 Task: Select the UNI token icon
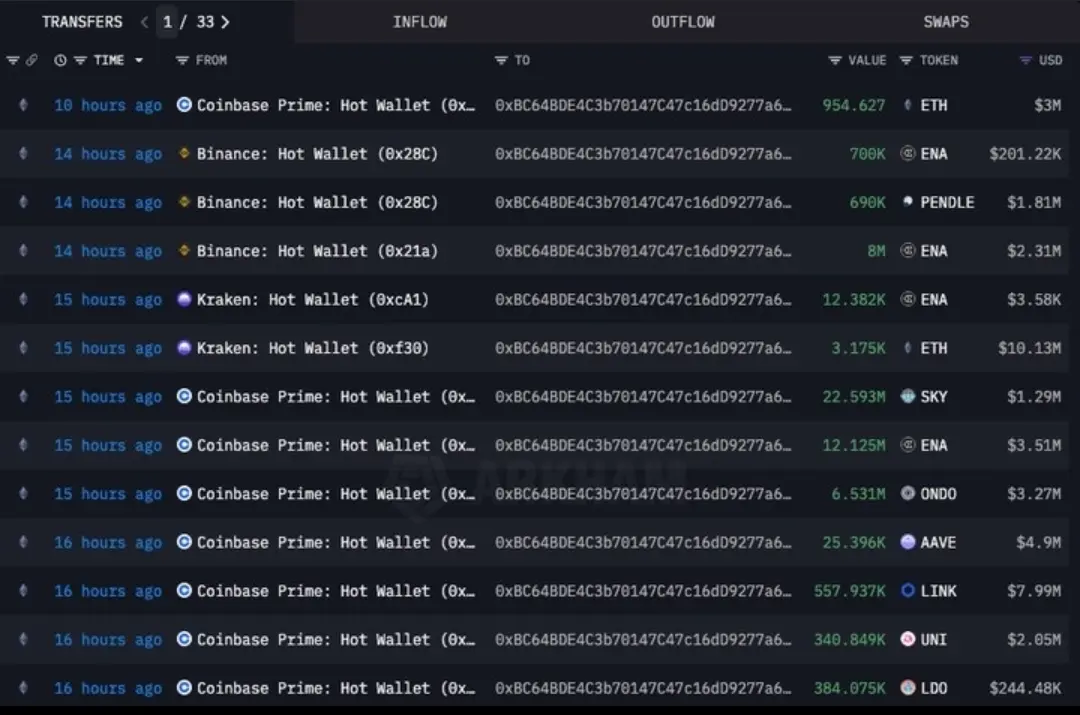[908, 640]
